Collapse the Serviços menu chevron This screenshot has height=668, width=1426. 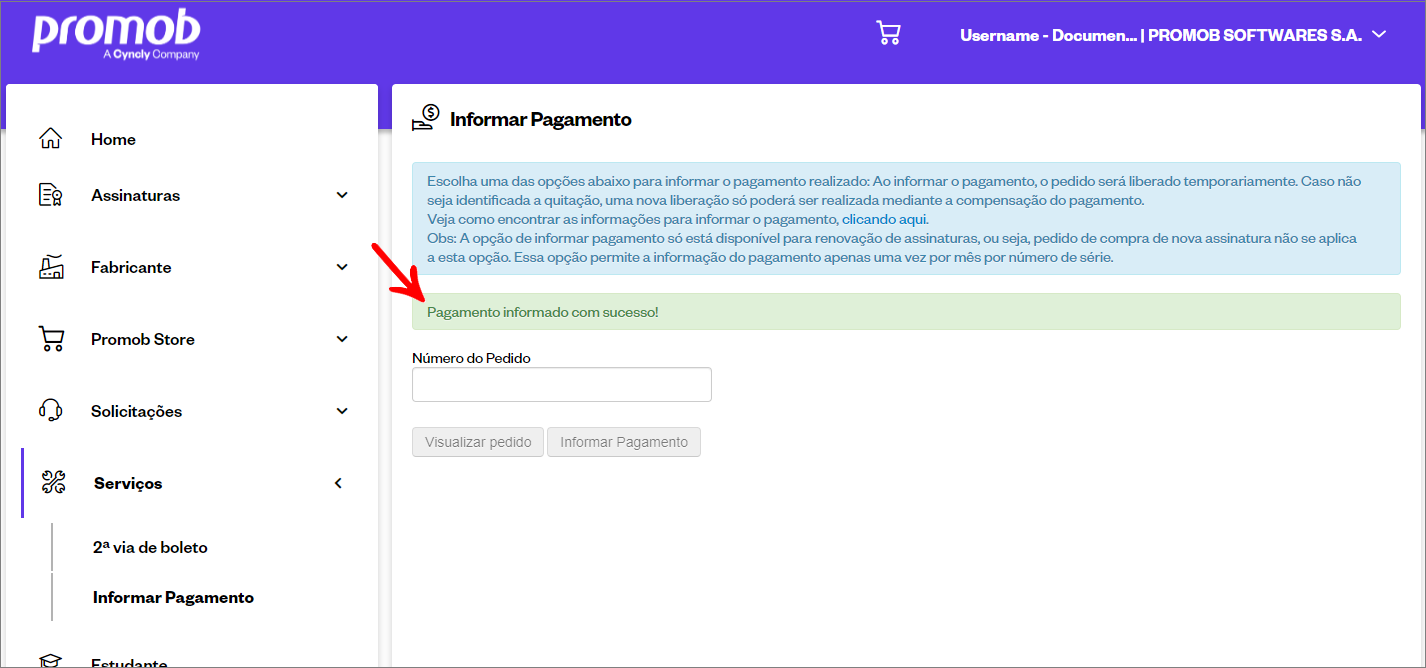click(x=338, y=483)
